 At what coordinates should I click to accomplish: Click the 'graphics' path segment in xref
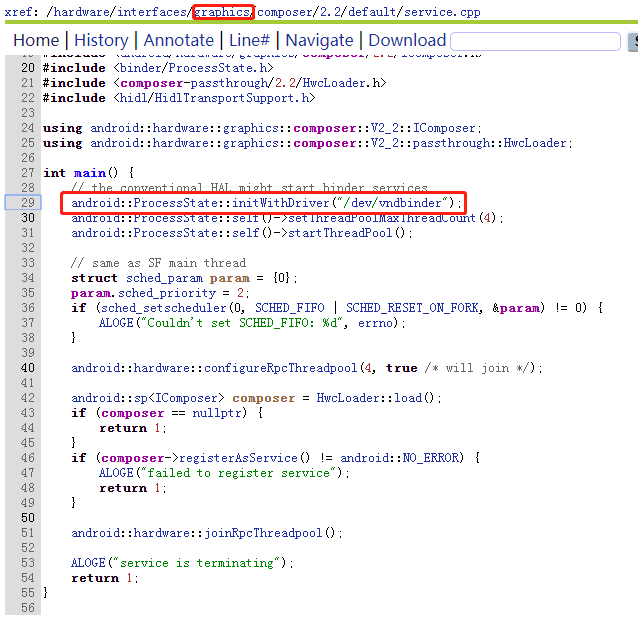coord(222,12)
